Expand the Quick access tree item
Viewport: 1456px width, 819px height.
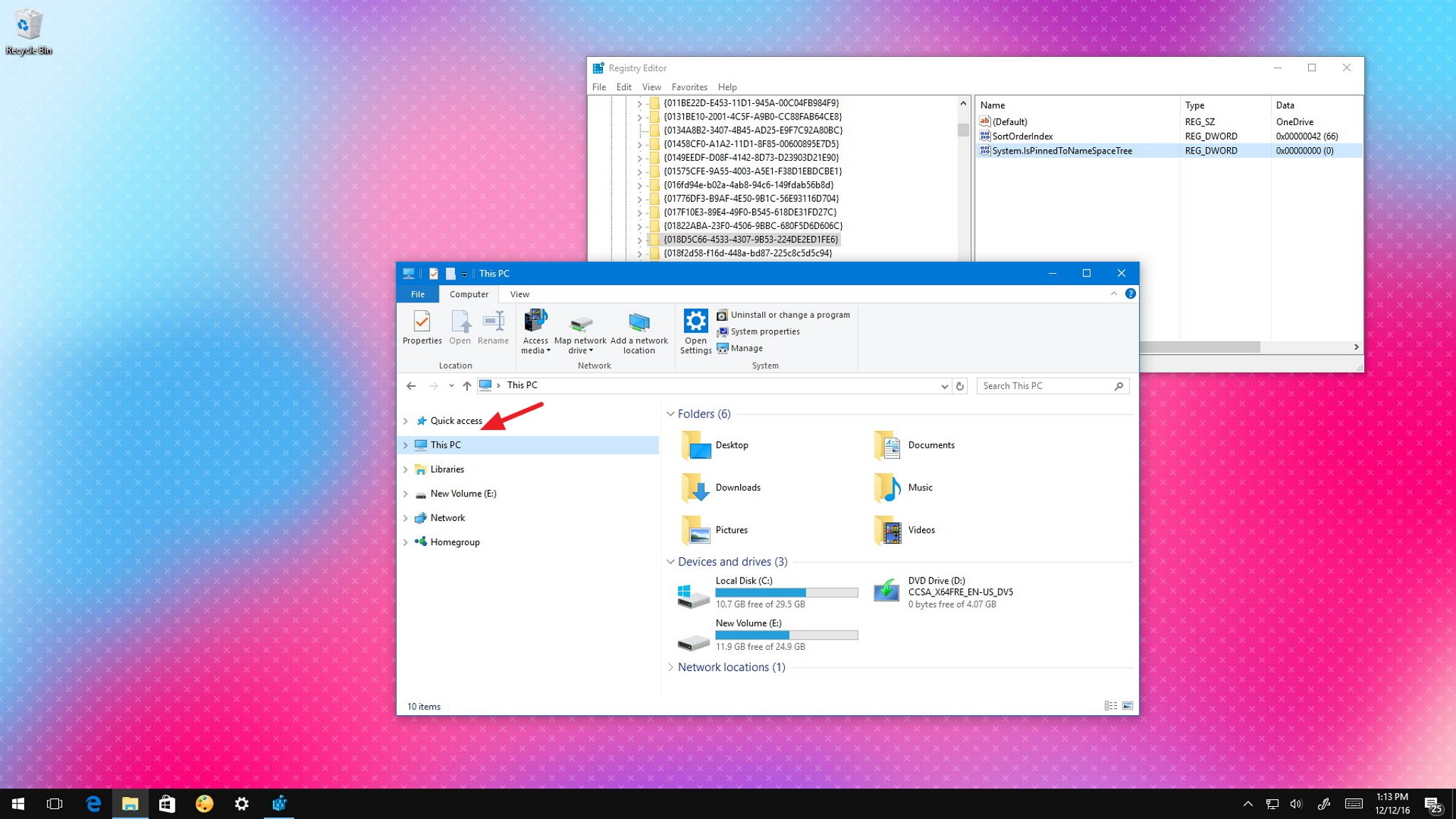click(405, 420)
